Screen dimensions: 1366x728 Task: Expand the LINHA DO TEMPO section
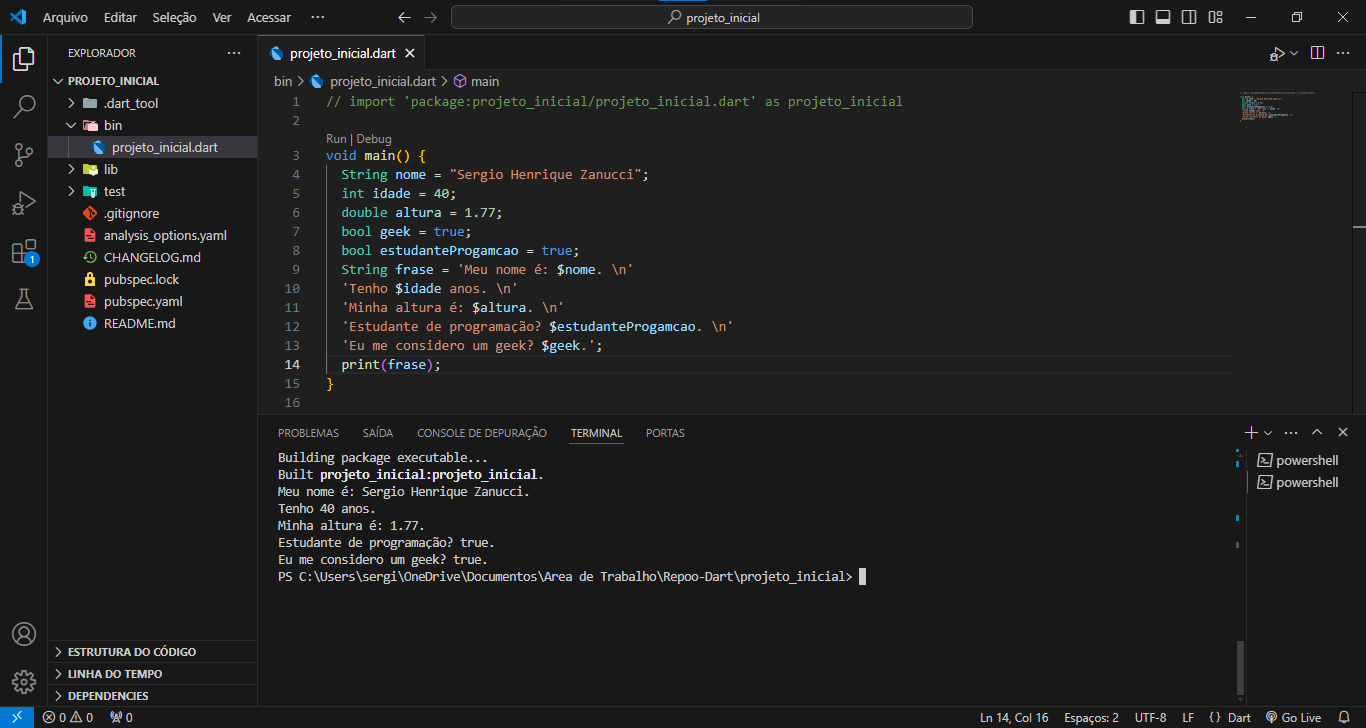(152, 673)
